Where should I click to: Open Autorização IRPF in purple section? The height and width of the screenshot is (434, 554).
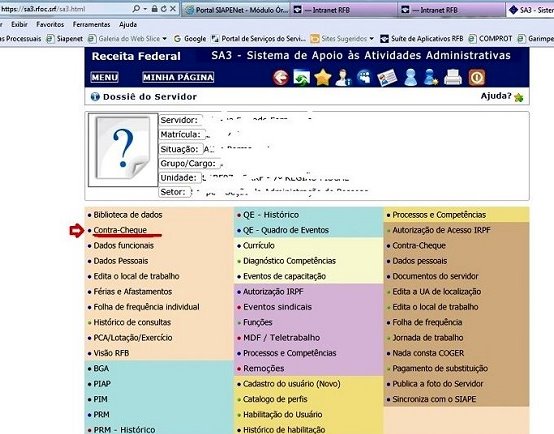(x=273, y=292)
